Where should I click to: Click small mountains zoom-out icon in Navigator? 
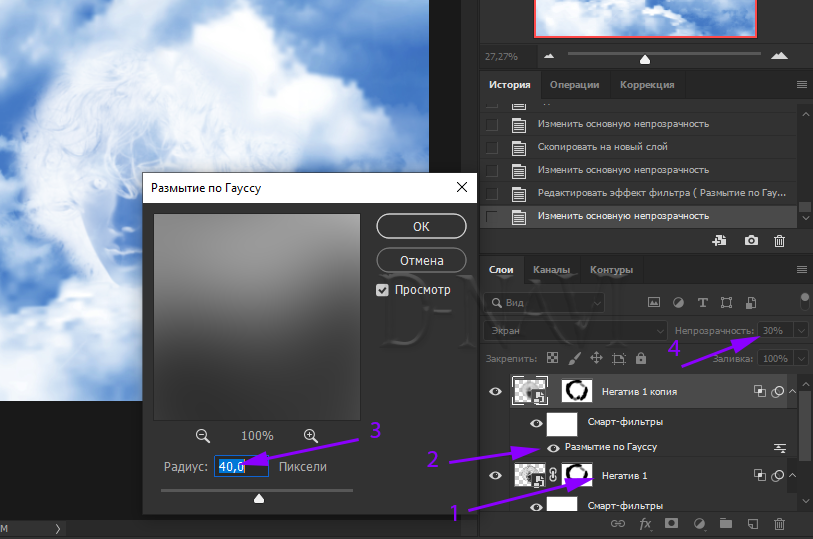point(549,55)
